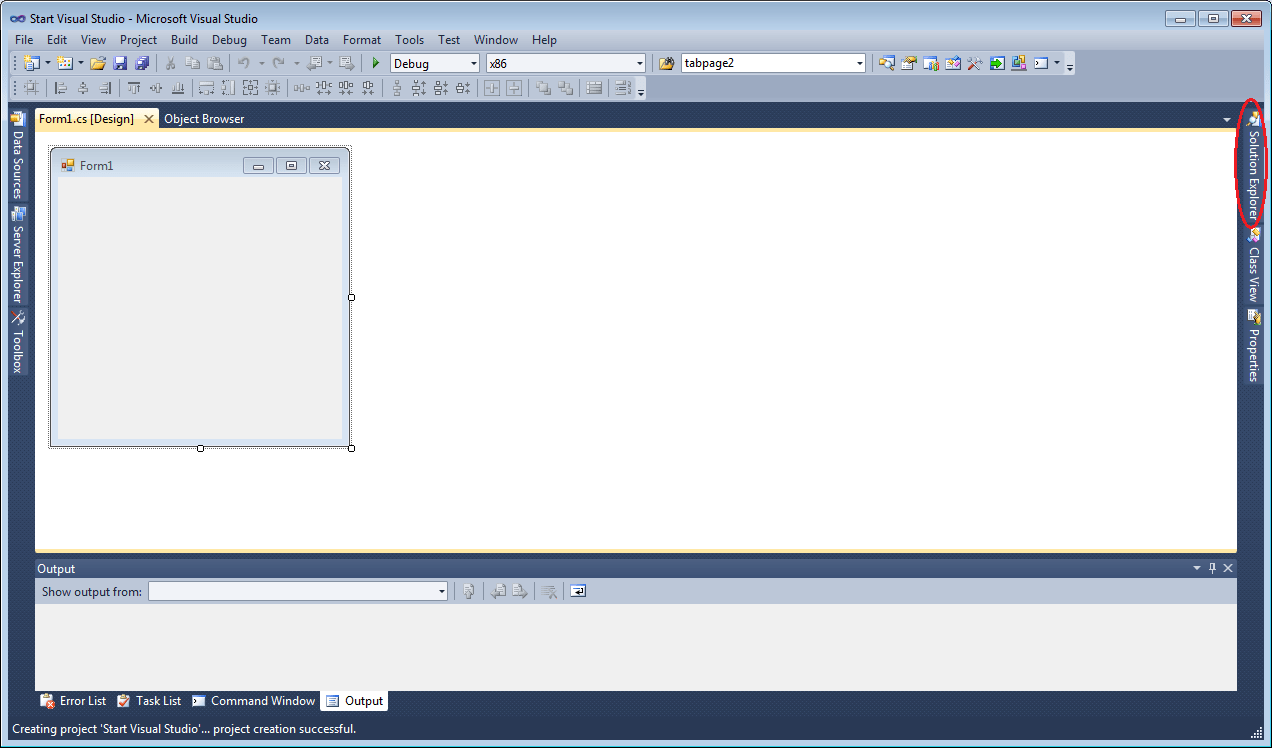The width and height of the screenshot is (1272, 748).
Task: Click inside the Output text area
Action: (x=635, y=646)
